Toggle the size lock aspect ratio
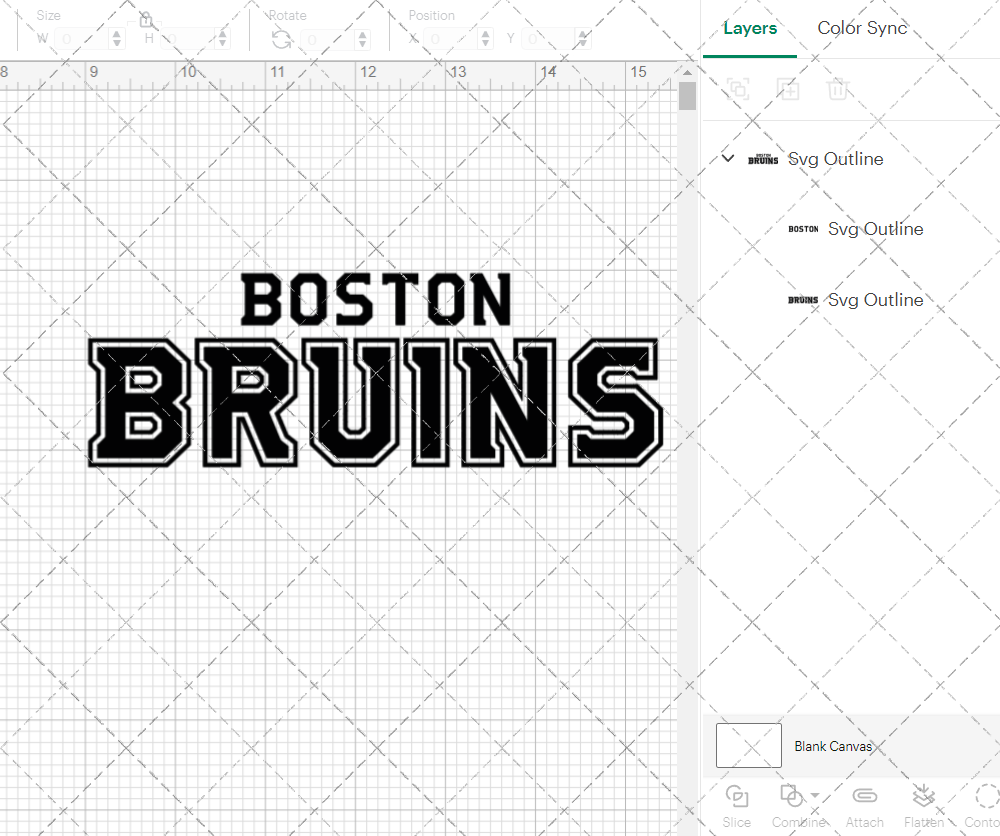Viewport: 1000px width, 836px height. pos(148,20)
